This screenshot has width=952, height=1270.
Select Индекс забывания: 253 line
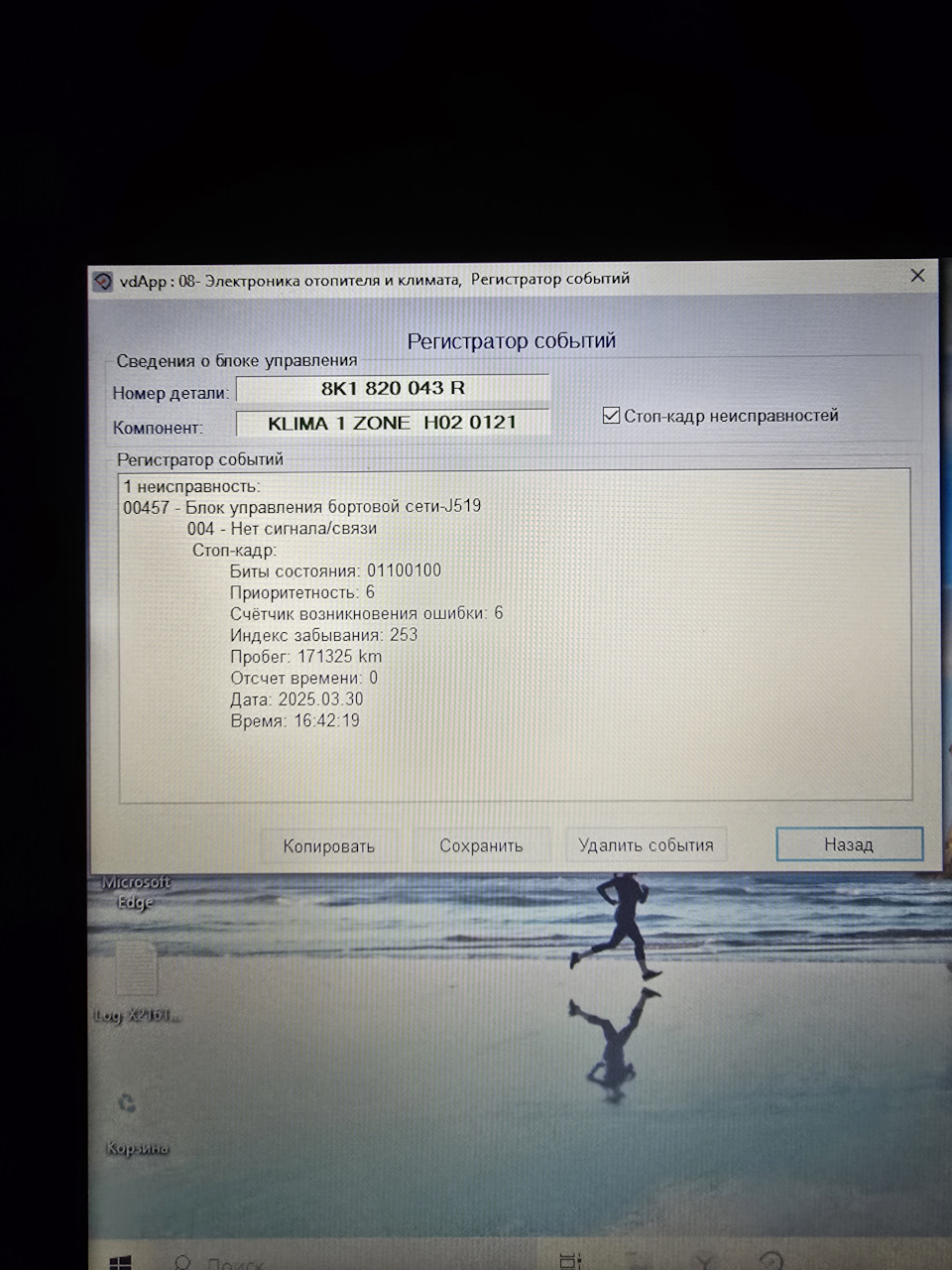323,635
